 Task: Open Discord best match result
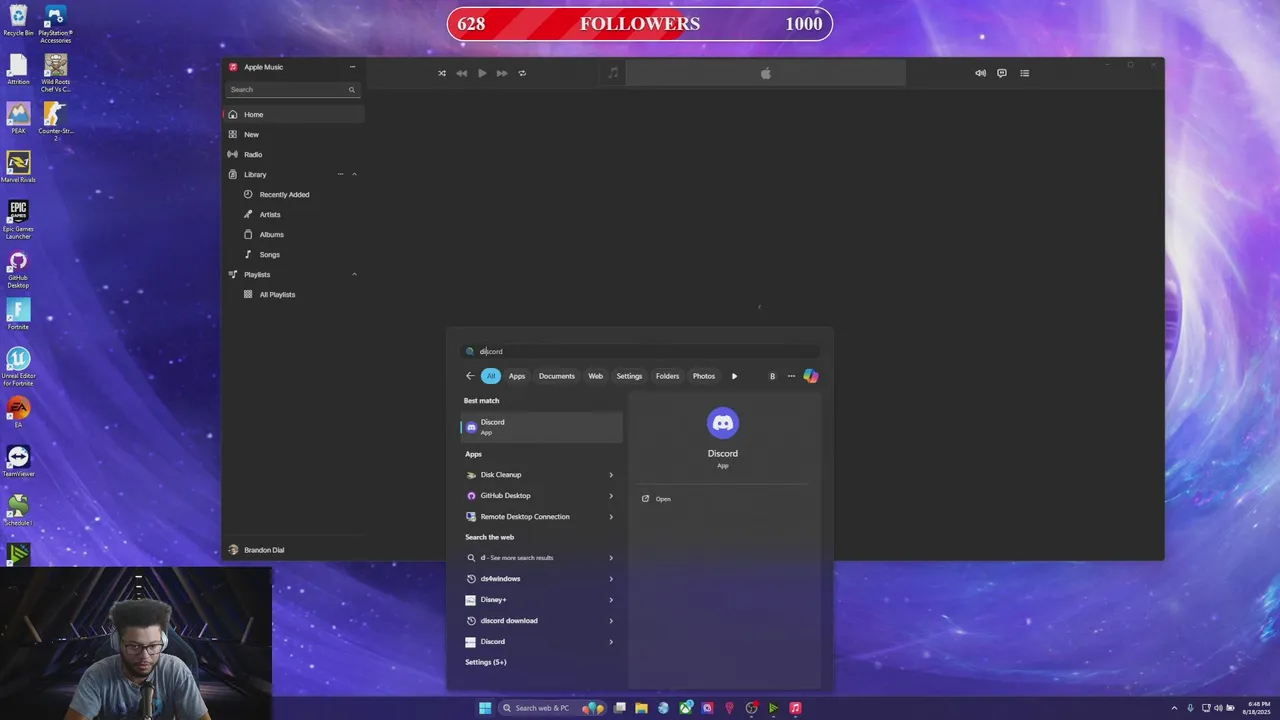coord(541,427)
